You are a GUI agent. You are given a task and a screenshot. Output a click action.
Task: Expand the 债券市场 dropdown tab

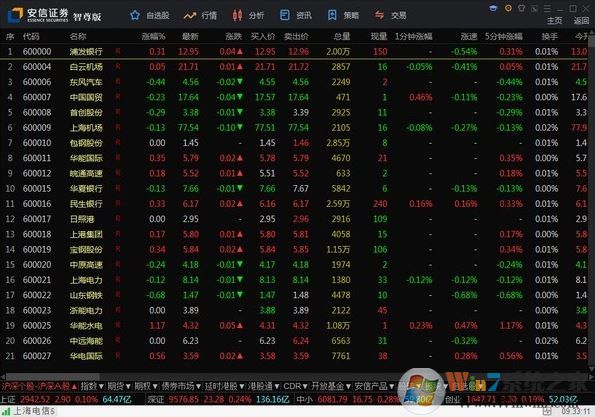click(x=181, y=386)
